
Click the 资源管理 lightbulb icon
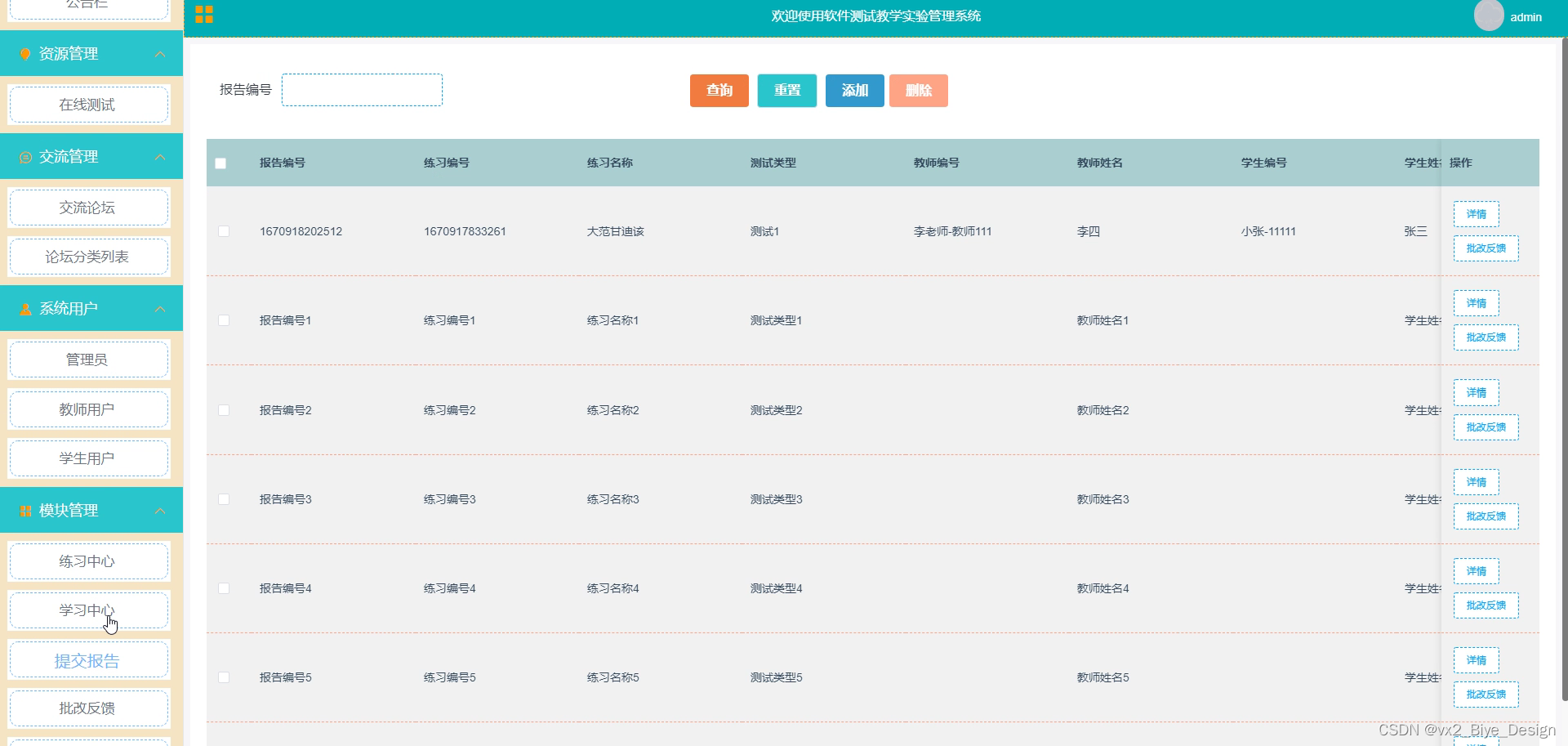click(25, 54)
